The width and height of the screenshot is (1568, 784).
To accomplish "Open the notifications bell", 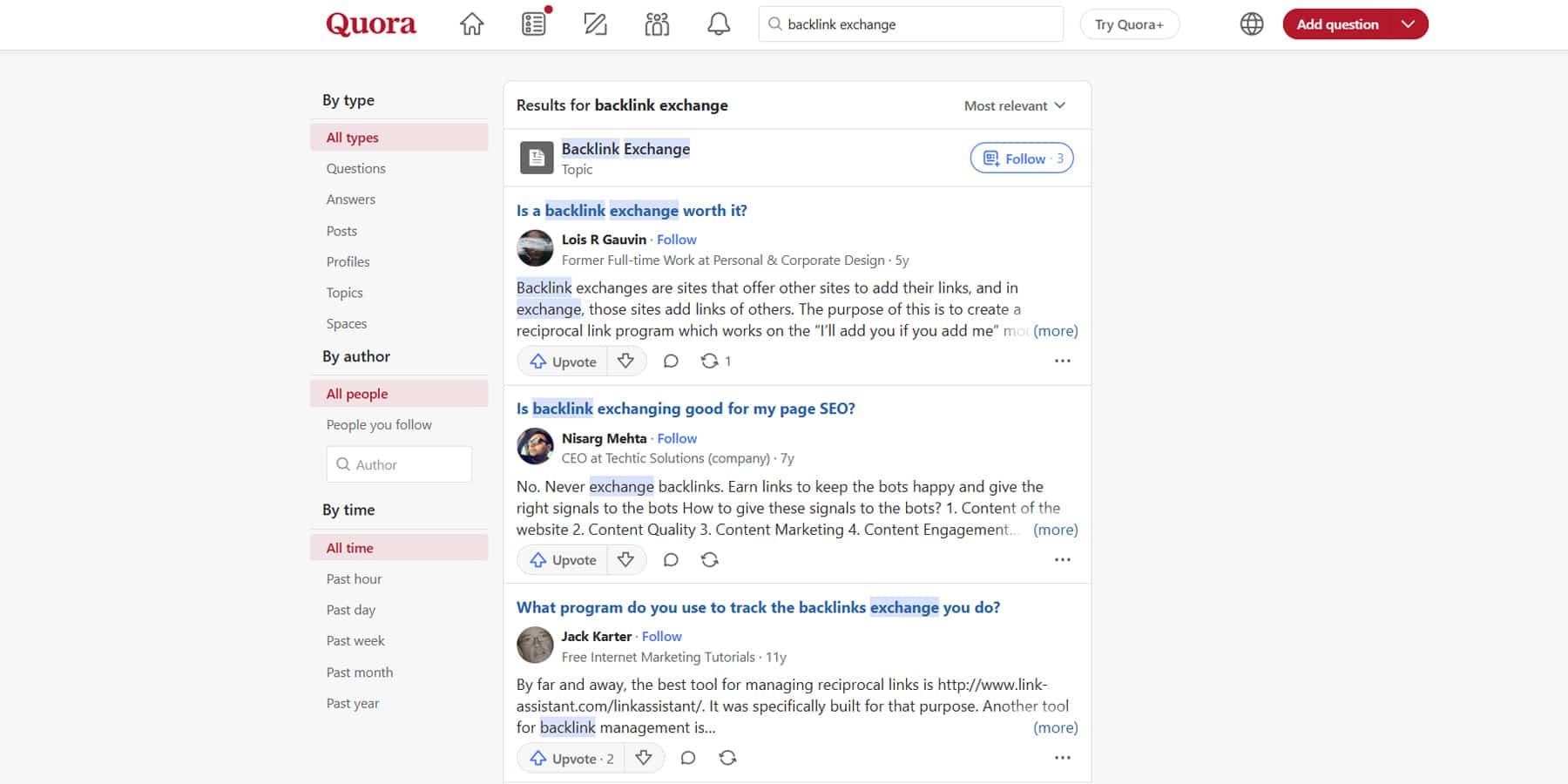I will pyautogui.click(x=717, y=24).
